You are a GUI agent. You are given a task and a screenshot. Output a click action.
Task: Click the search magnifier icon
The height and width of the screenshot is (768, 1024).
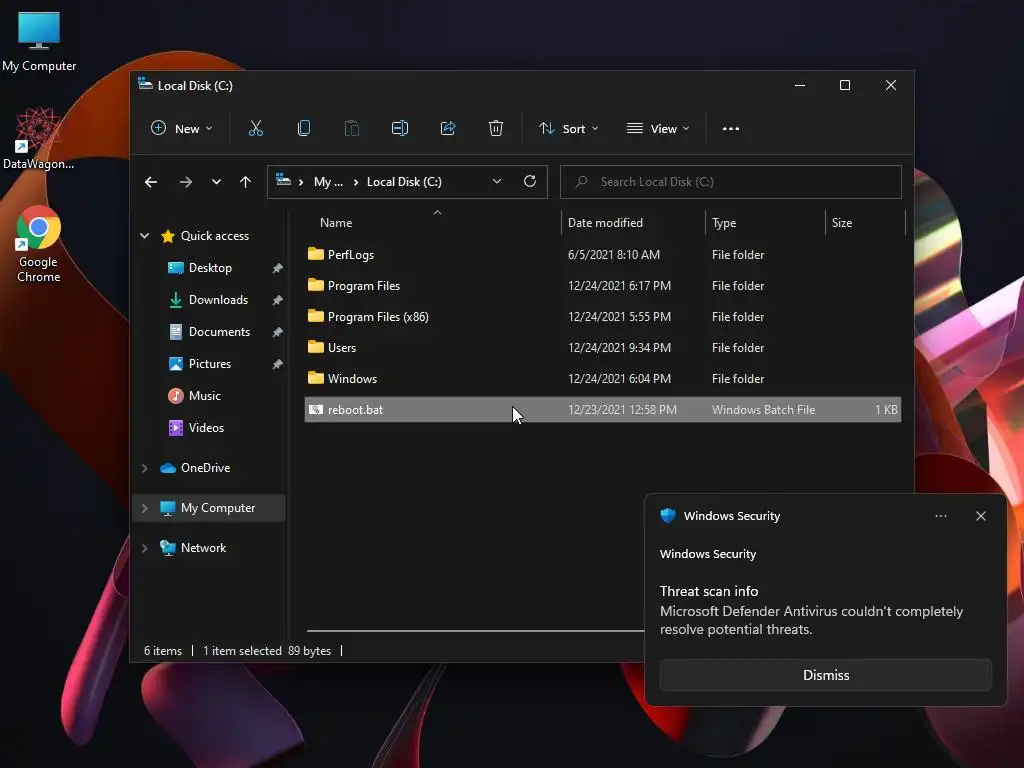(581, 182)
